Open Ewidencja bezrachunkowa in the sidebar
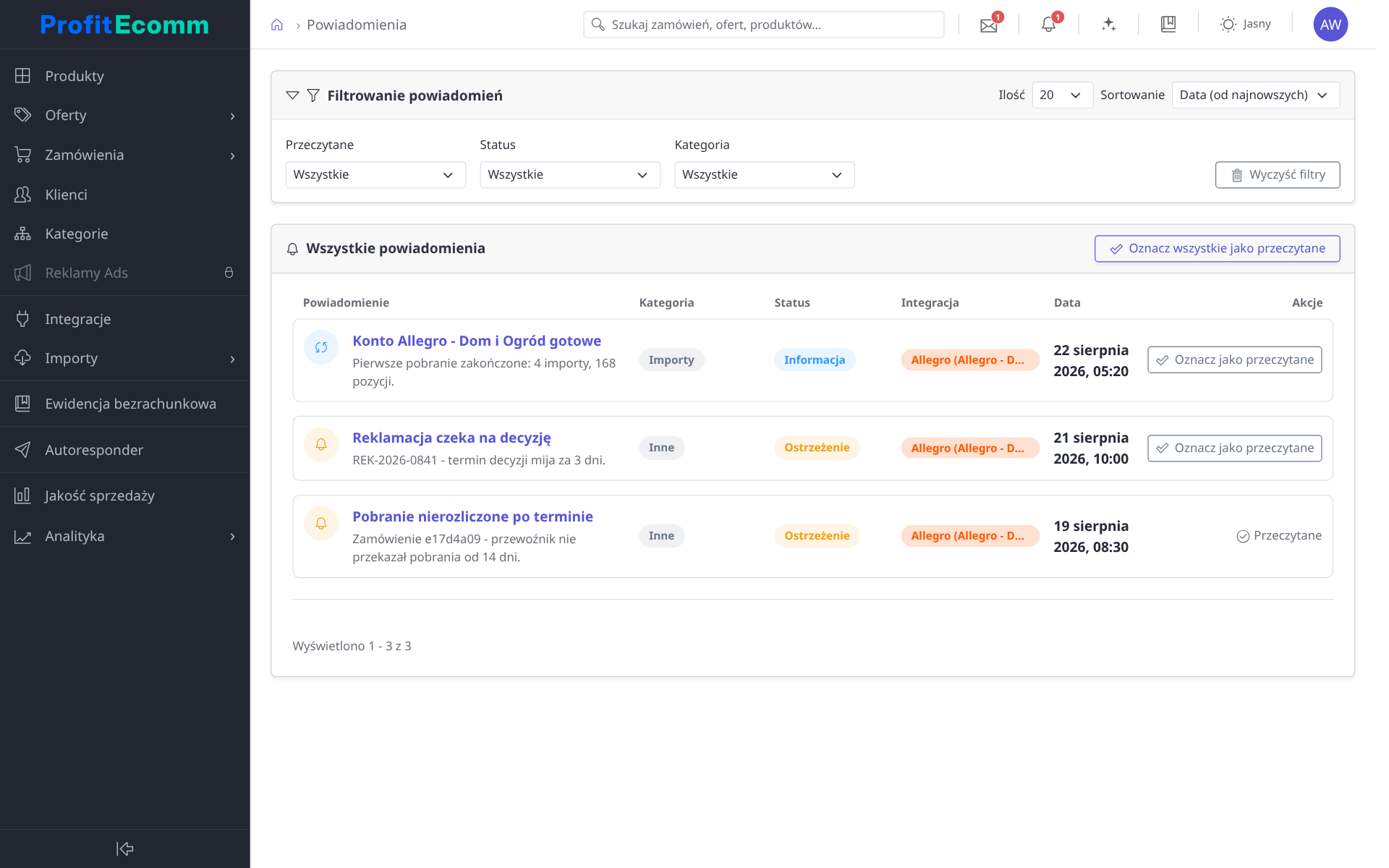1389x868 pixels. (x=124, y=404)
